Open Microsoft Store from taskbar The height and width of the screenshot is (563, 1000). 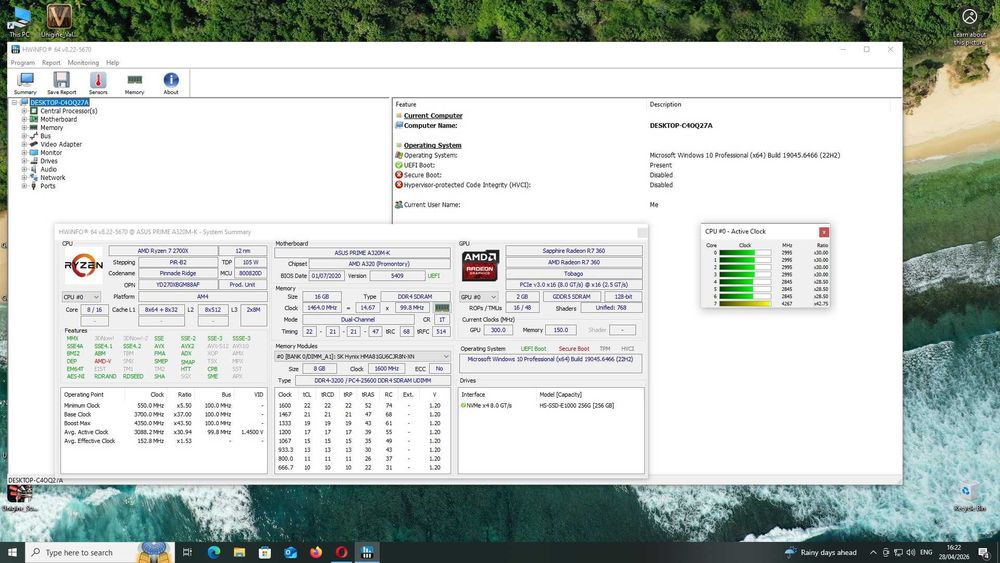(265, 552)
